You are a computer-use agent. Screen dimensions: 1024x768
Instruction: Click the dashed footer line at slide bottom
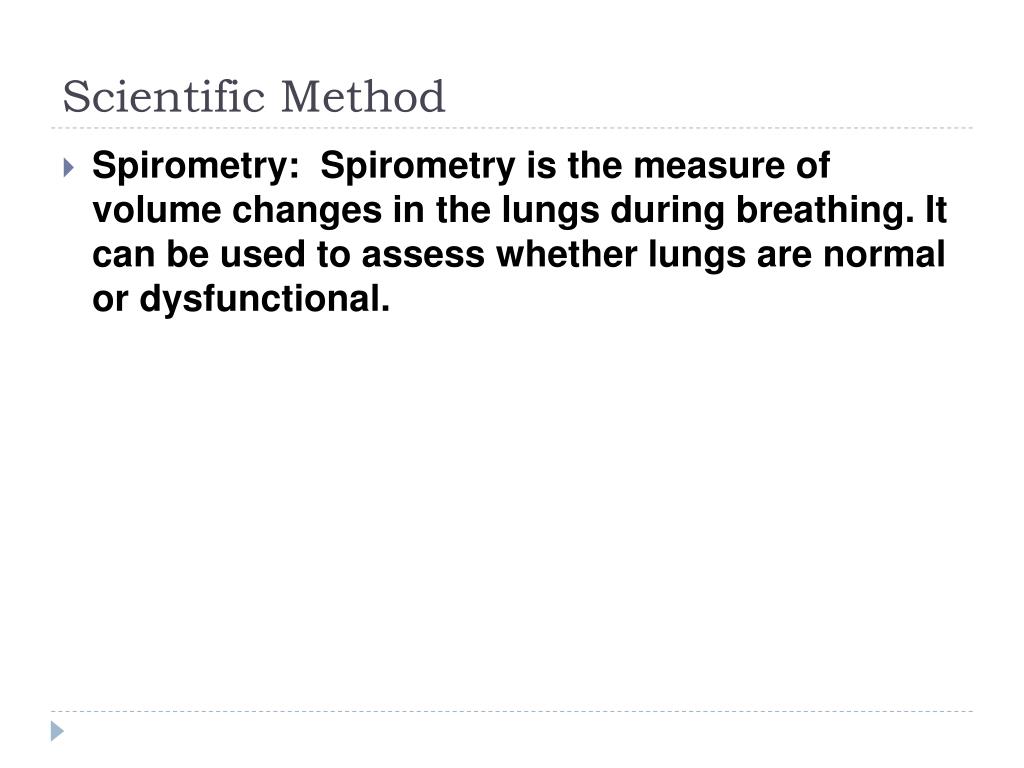click(512, 712)
